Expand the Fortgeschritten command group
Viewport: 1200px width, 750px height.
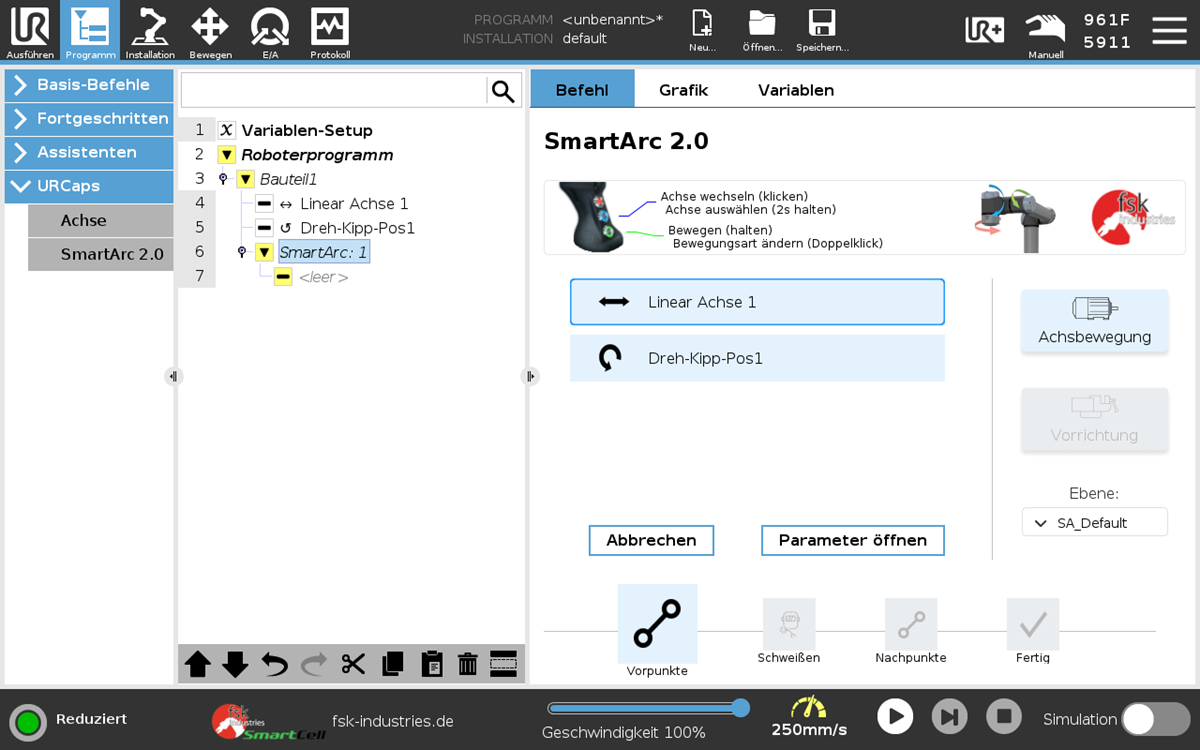click(x=89, y=119)
